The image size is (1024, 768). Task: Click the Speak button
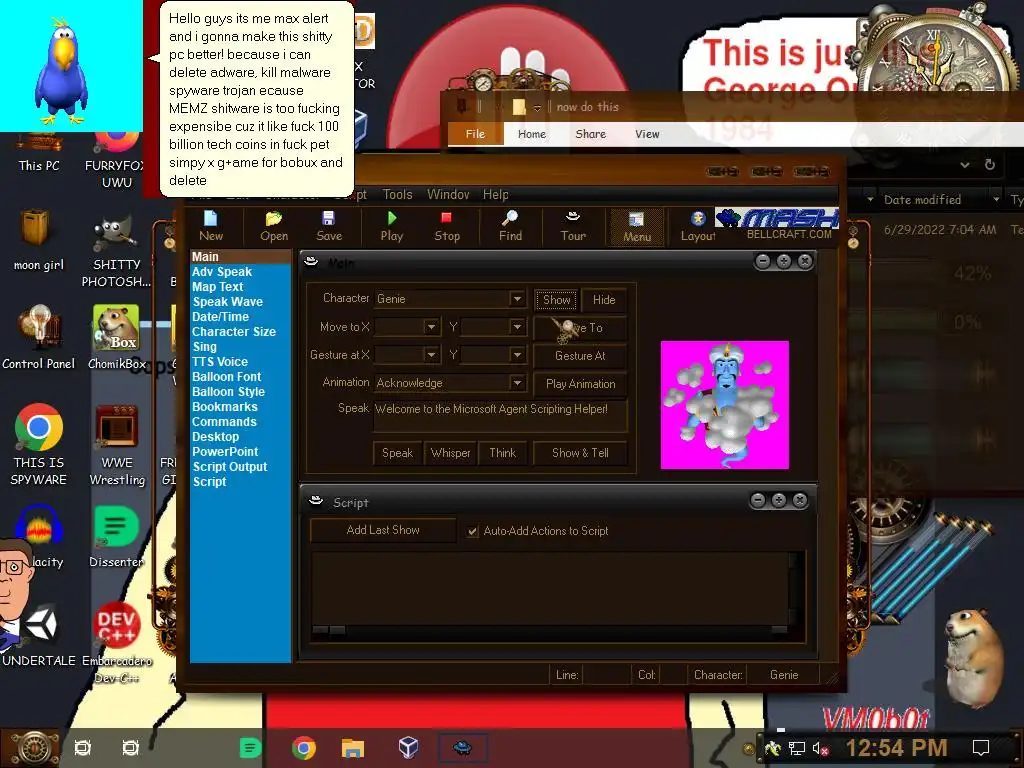(397, 453)
